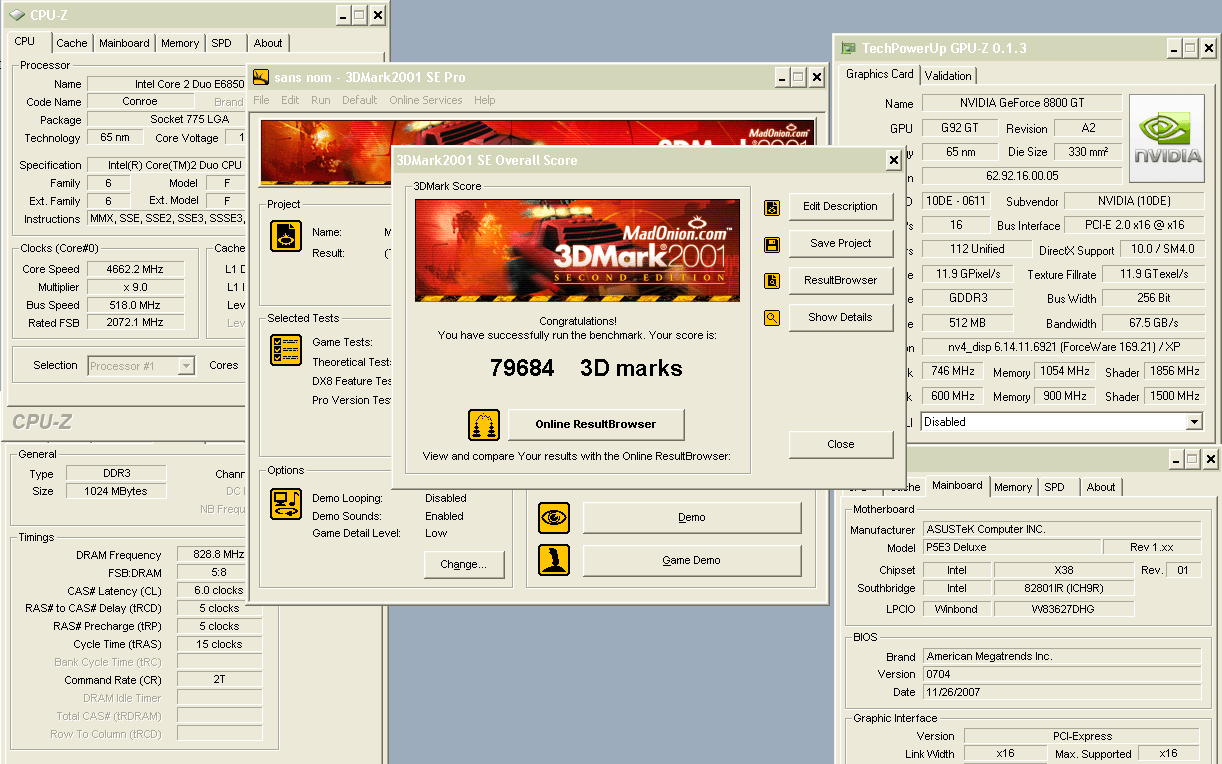
Task: Click the ResultBrowser icon
Action: (772, 281)
